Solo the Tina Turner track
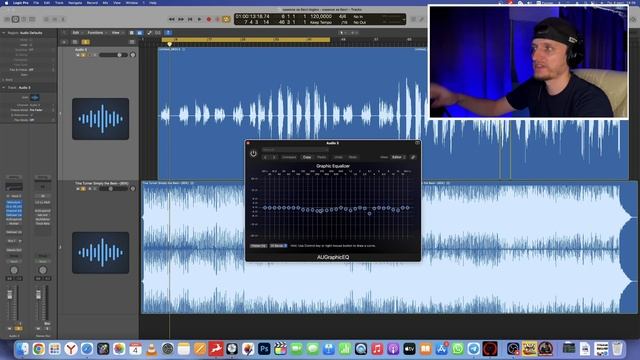 (x=83, y=189)
